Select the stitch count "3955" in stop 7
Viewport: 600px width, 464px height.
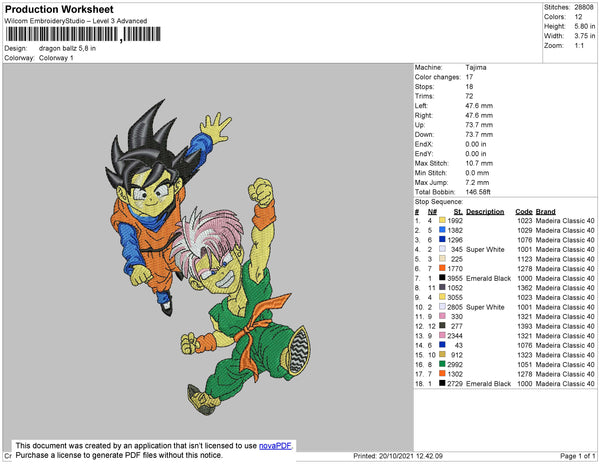[455, 278]
